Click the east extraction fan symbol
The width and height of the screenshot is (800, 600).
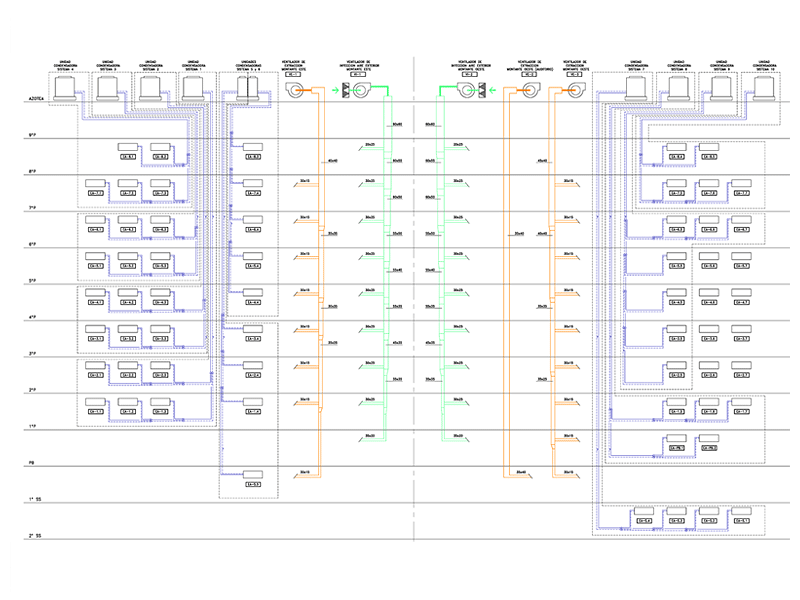coord(297,91)
